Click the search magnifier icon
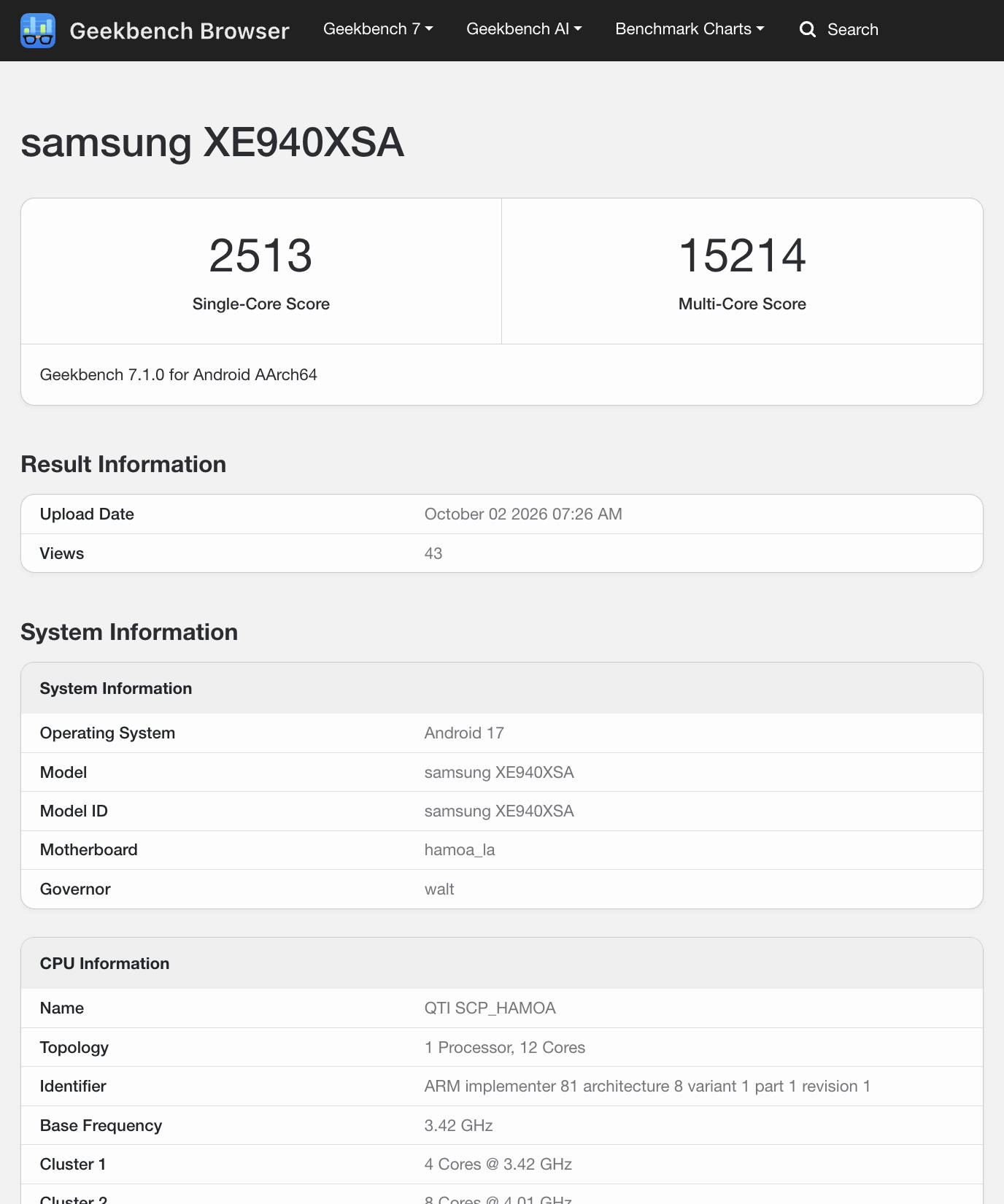 pyautogui.click(x=807, y=29)
